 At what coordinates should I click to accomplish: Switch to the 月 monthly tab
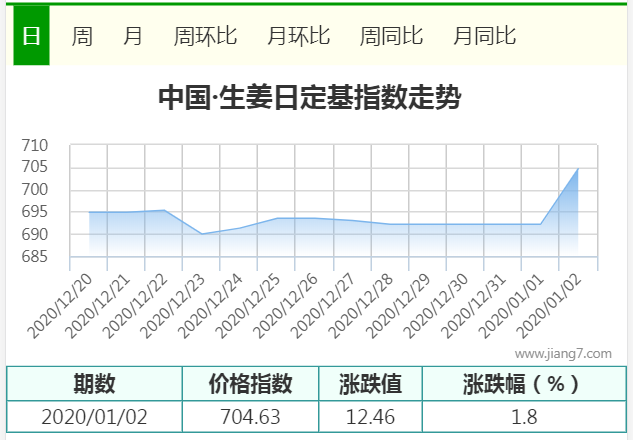[132, 36]
